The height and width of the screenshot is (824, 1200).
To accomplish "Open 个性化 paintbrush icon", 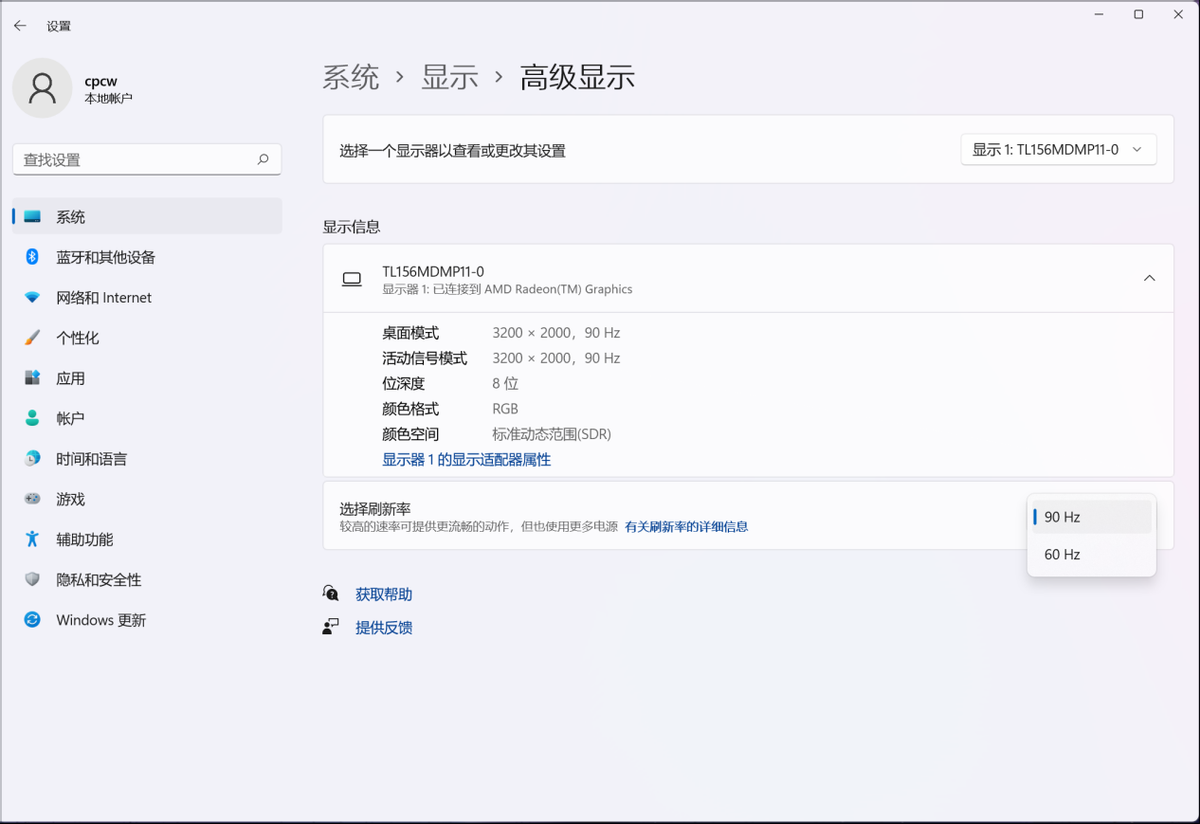I will [32, 338].
